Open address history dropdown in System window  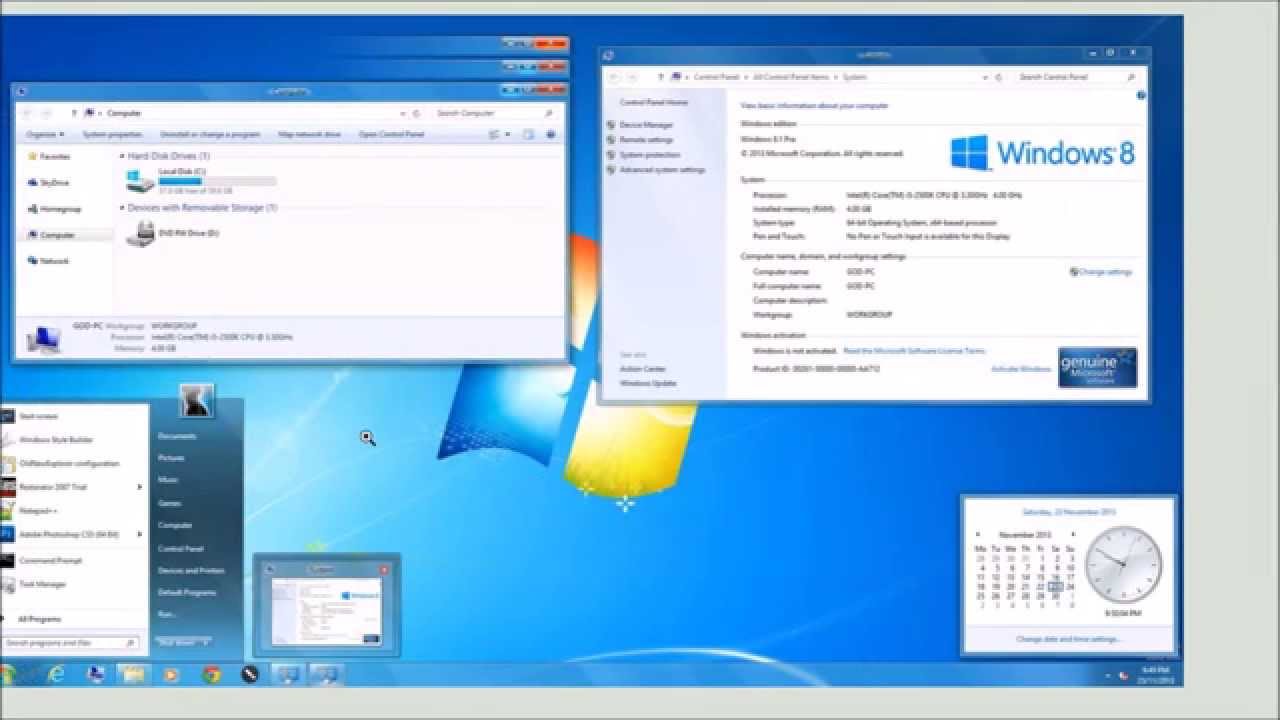(x=983, y=76)
